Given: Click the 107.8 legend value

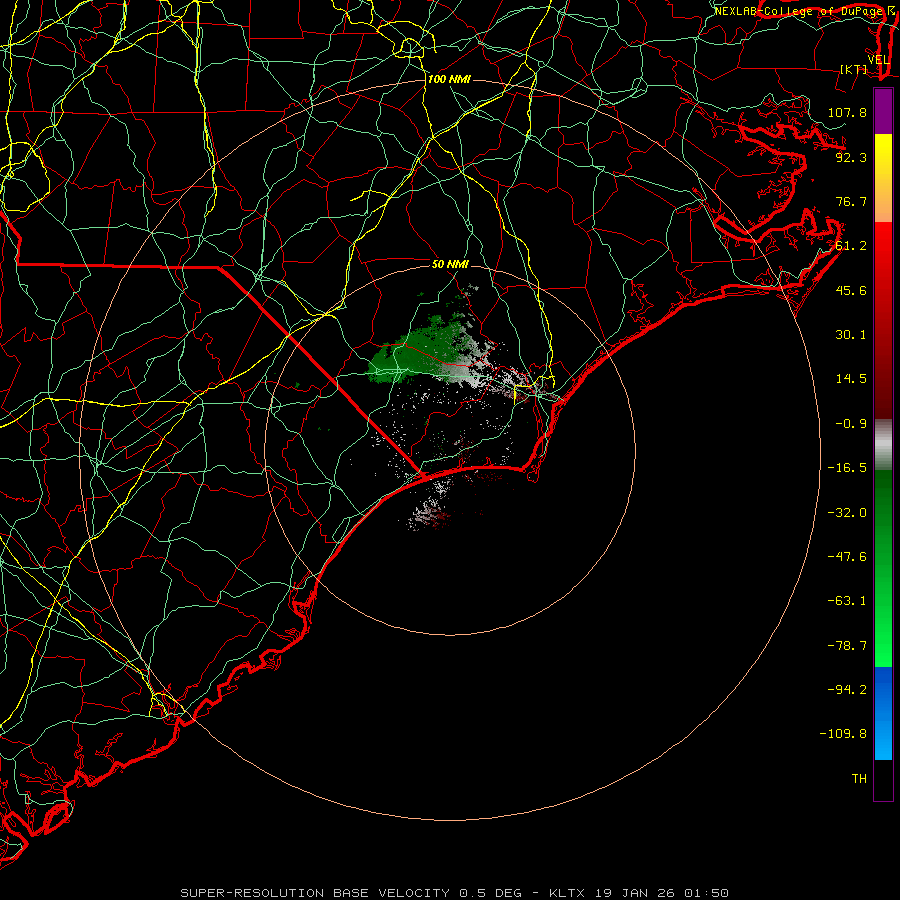Looking at the screenshot, I should (x=847, y=112).
